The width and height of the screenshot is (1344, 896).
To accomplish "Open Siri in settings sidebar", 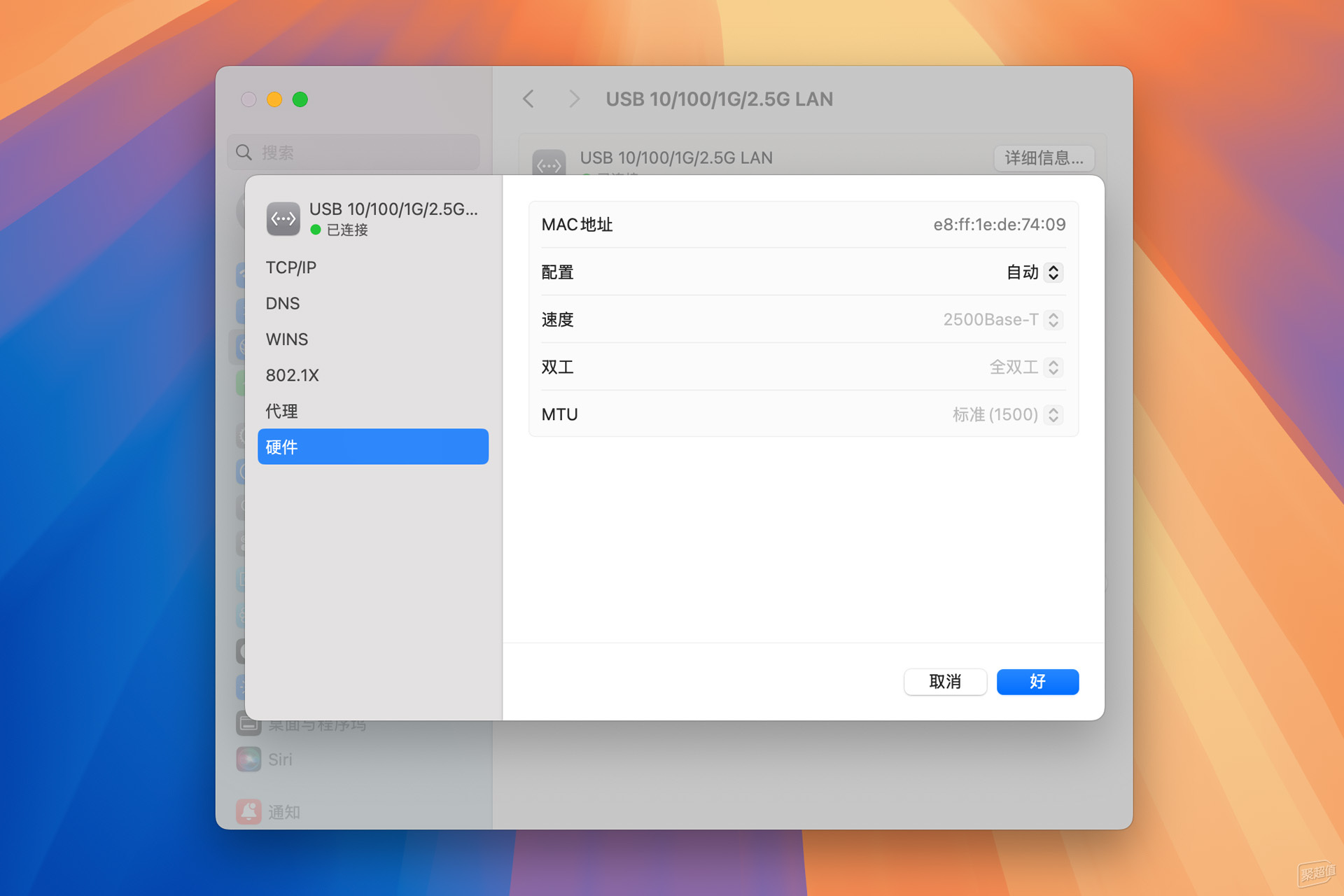I will click(x=280, y=759).
